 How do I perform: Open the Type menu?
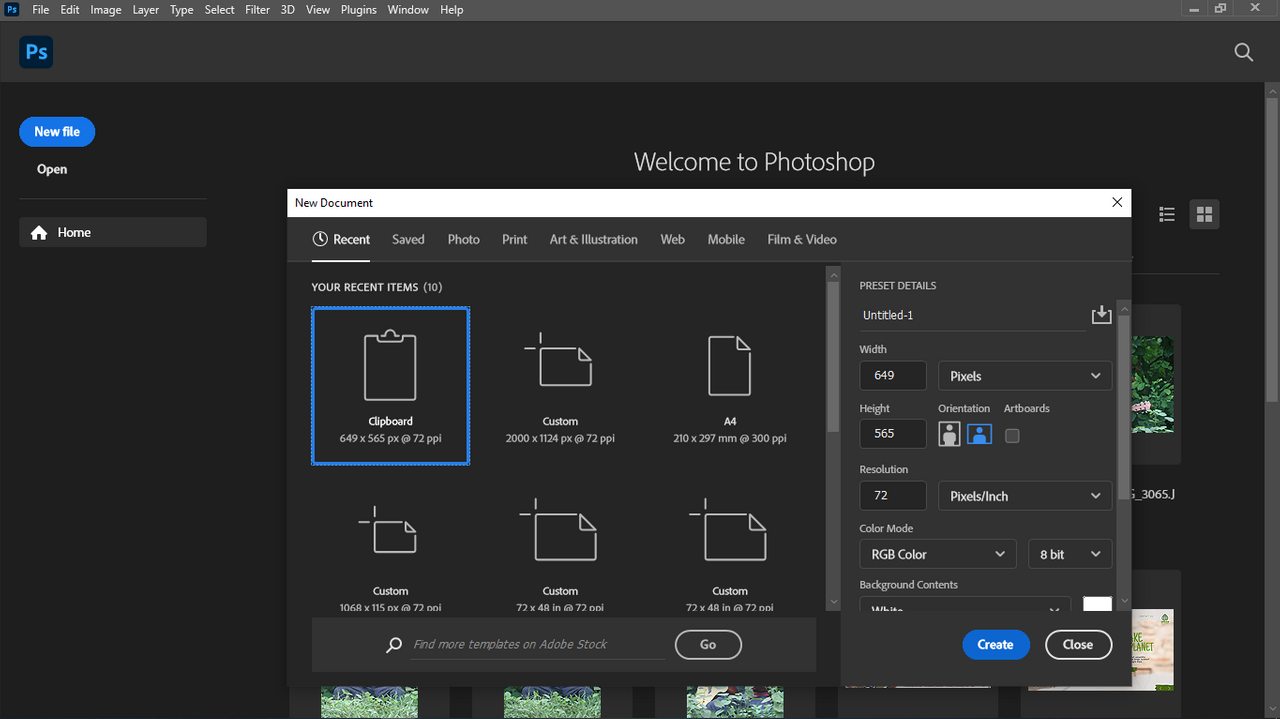tap(182, 9)
